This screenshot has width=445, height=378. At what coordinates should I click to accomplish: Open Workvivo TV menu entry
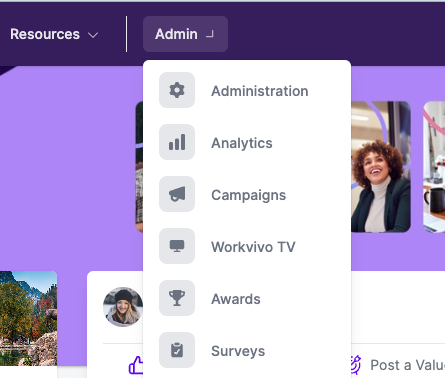(247, 246)
